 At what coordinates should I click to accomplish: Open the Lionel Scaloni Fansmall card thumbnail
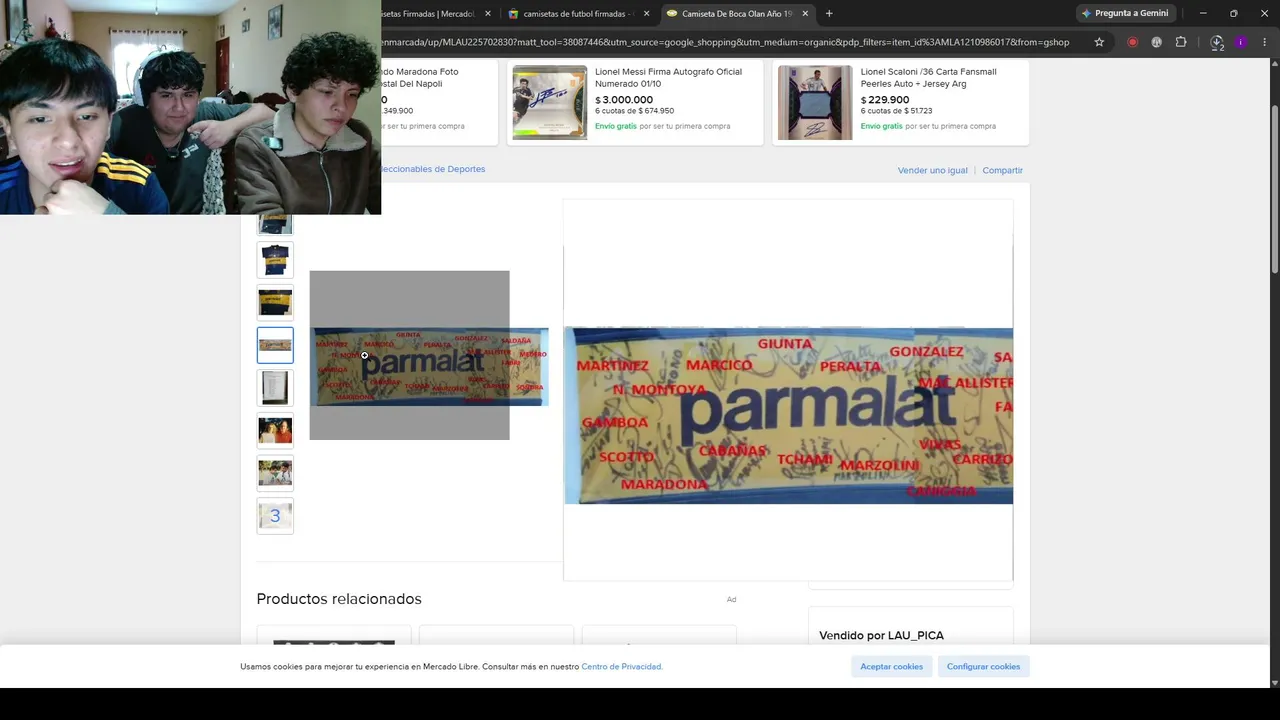tap(815, 102)
